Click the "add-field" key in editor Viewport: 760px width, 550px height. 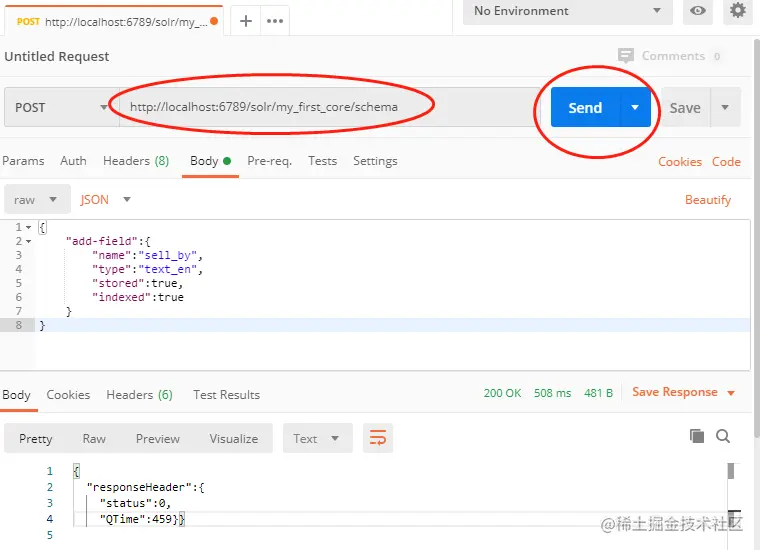tap(102, 241)
